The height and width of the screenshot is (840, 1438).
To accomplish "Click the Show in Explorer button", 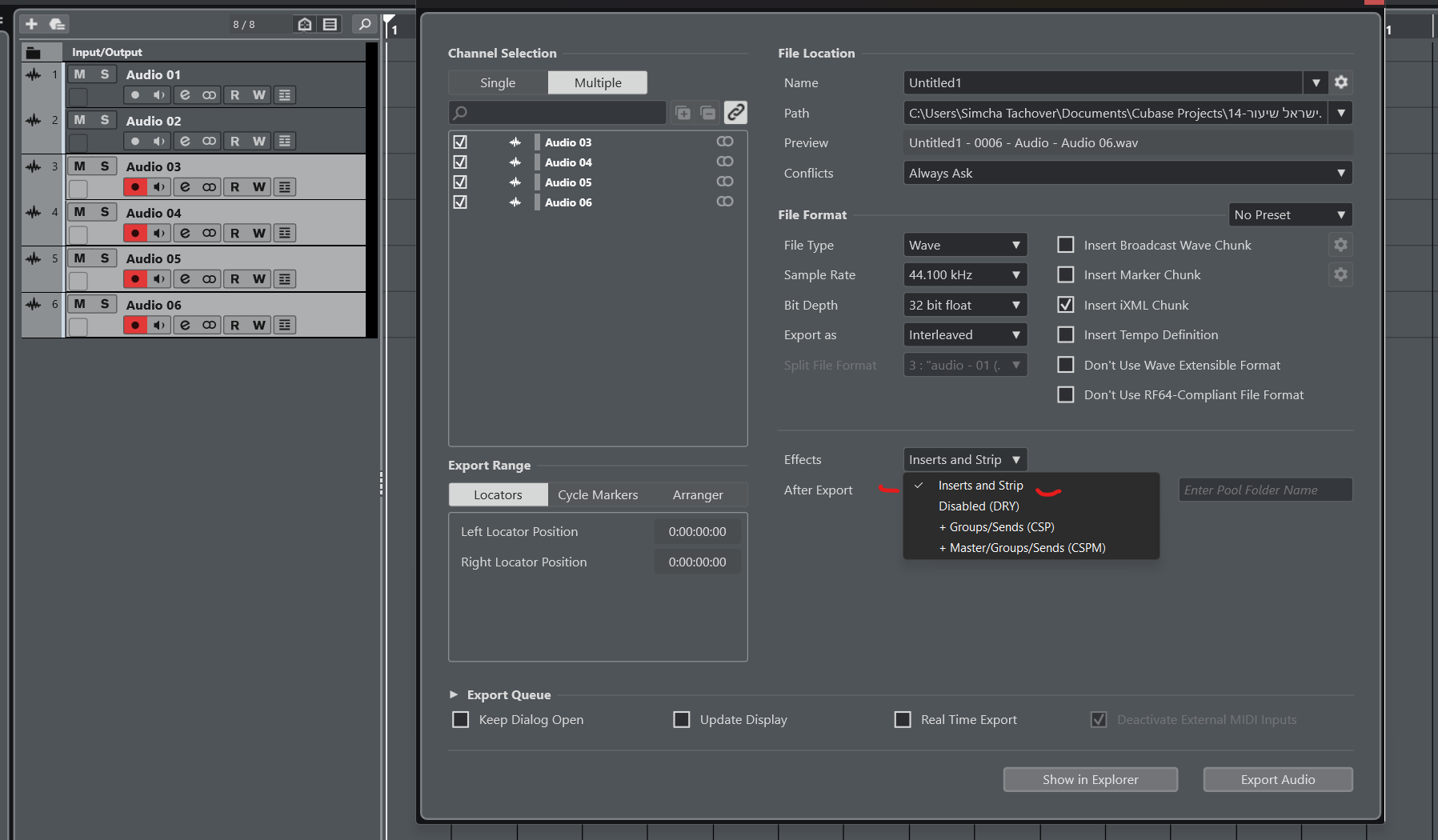I will (x=1090, y=779).
